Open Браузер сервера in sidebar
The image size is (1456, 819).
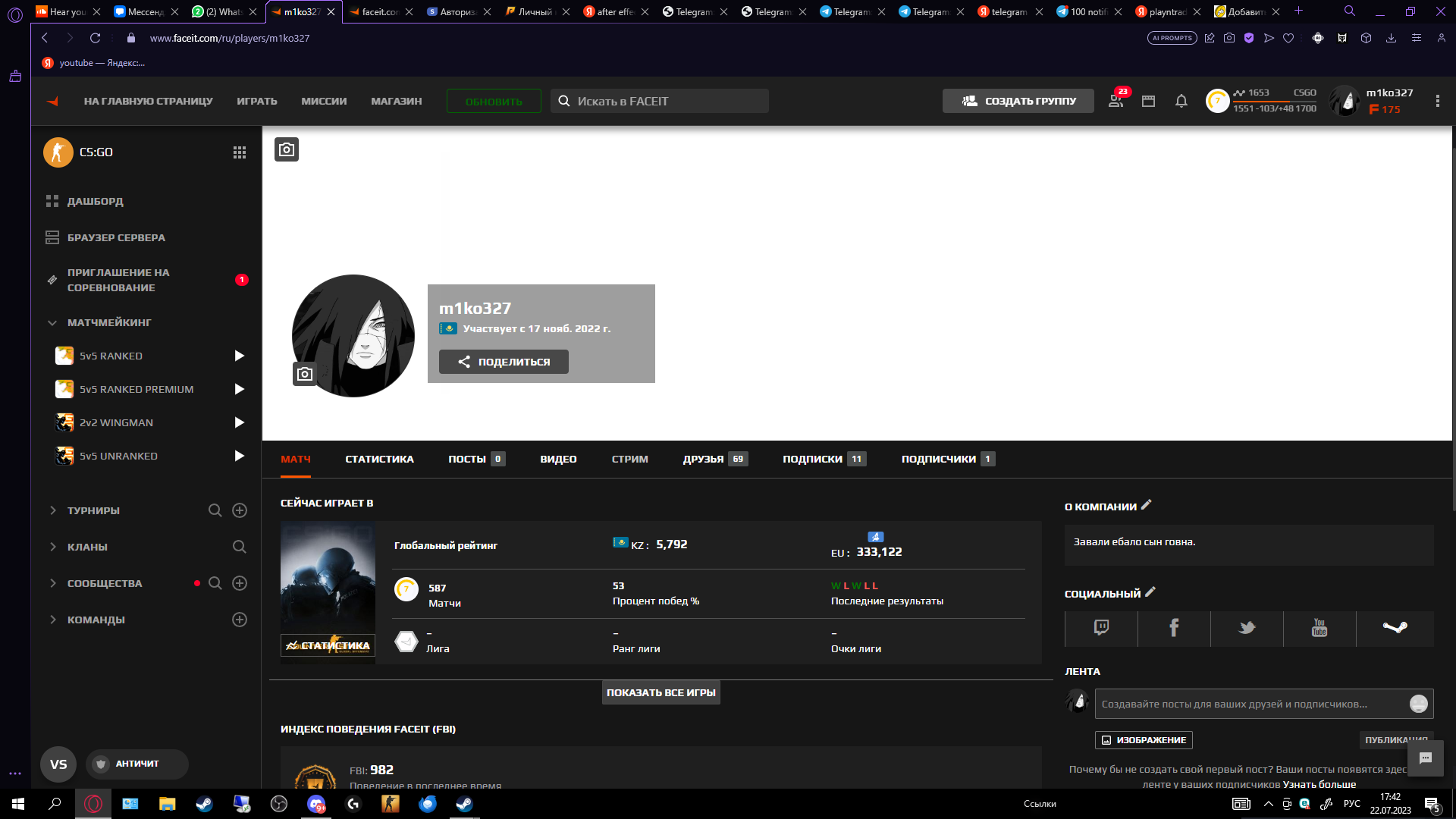[x=116, y=237]
